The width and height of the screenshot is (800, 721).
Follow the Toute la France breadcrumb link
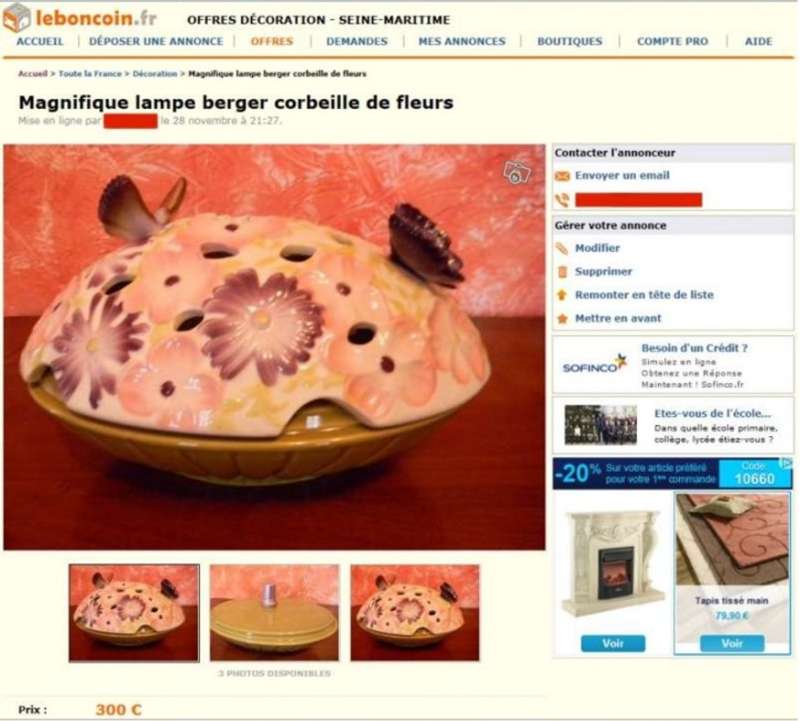(x=90, y=73)
